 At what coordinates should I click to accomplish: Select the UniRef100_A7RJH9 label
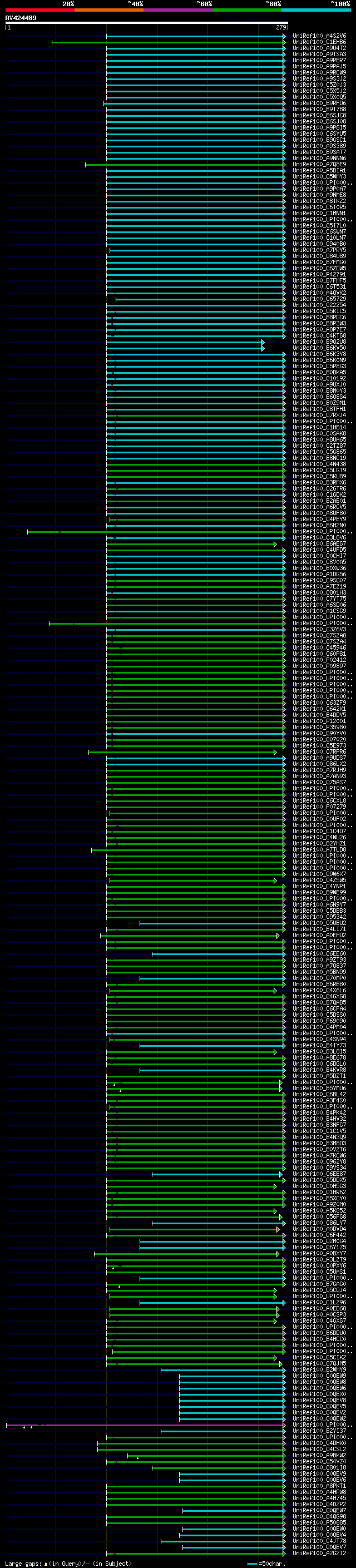[x=319, y=770]
